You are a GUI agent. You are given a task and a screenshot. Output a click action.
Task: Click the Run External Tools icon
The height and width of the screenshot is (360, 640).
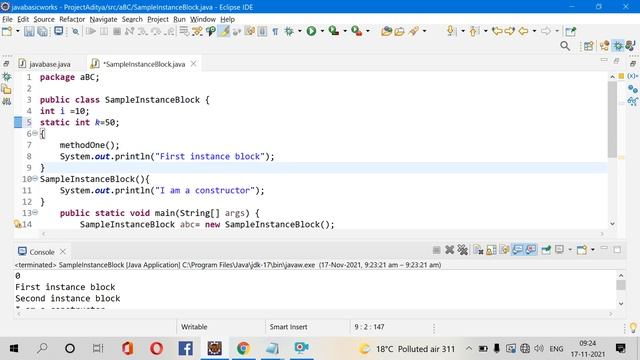tap(357, 31)
